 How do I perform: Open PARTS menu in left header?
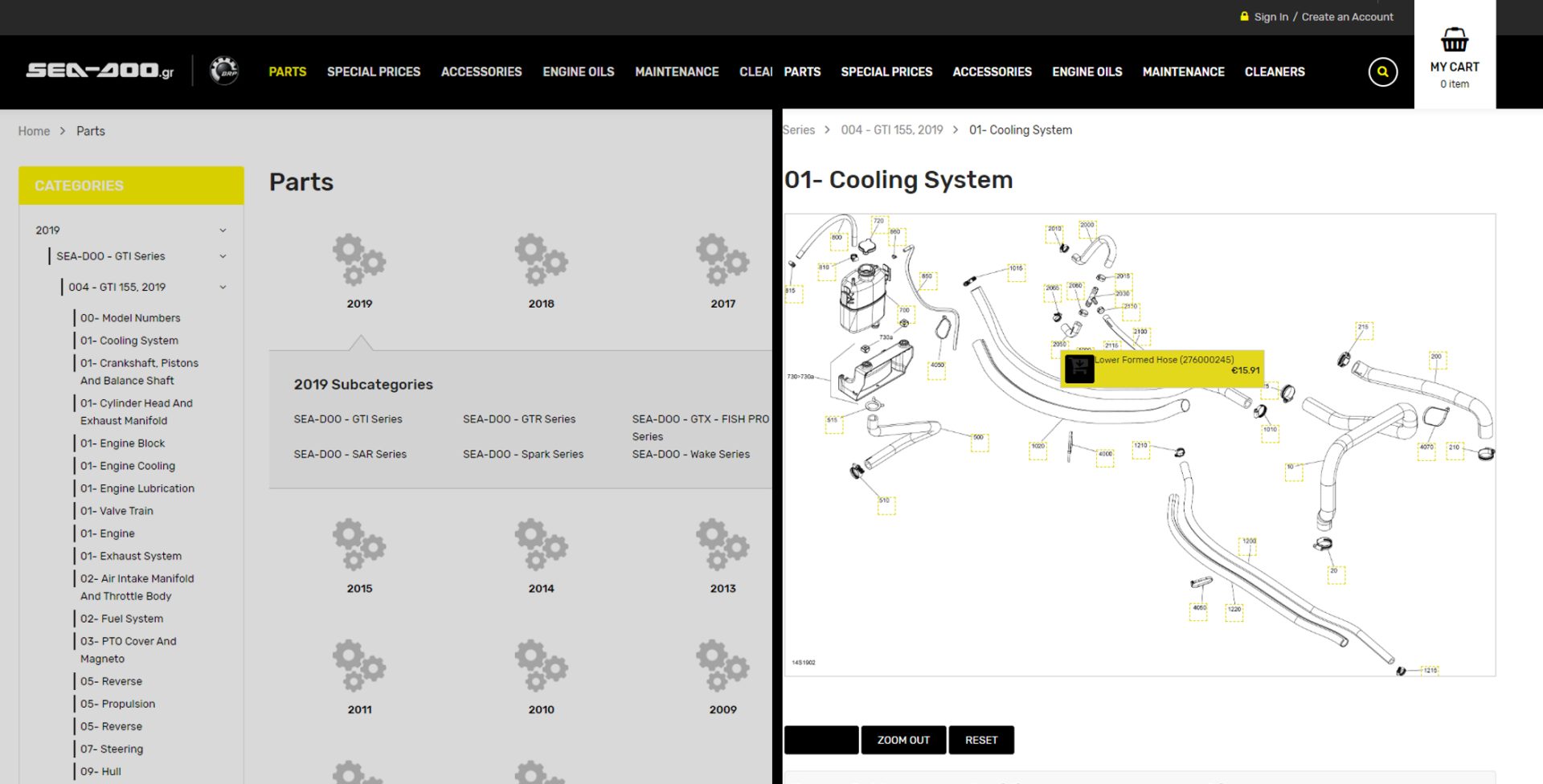(287, 71)
